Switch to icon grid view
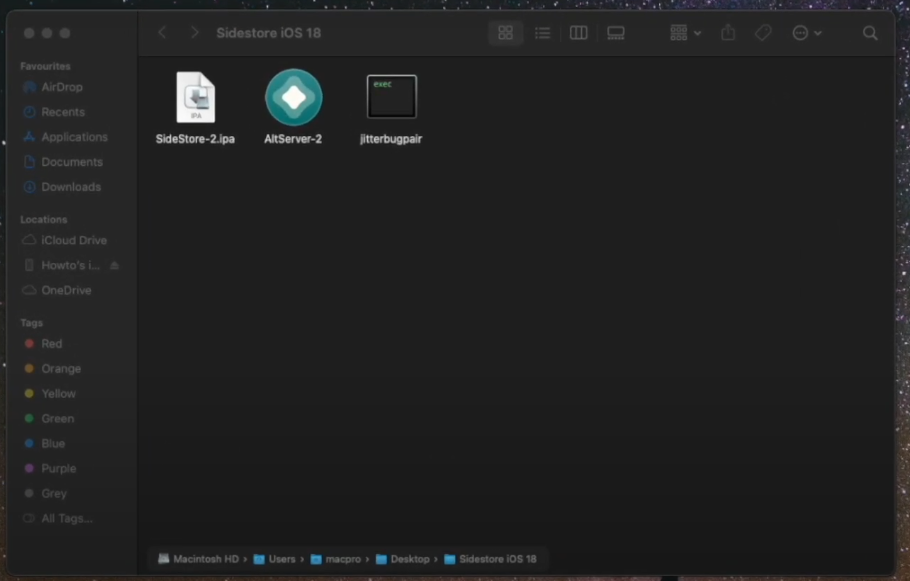 point(505,33)
